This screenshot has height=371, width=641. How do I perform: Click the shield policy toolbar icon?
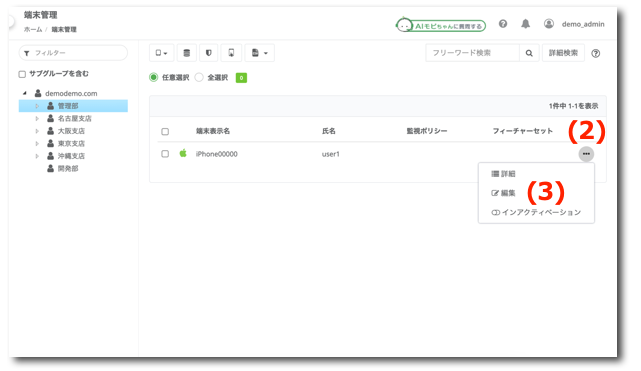[208, 53]
